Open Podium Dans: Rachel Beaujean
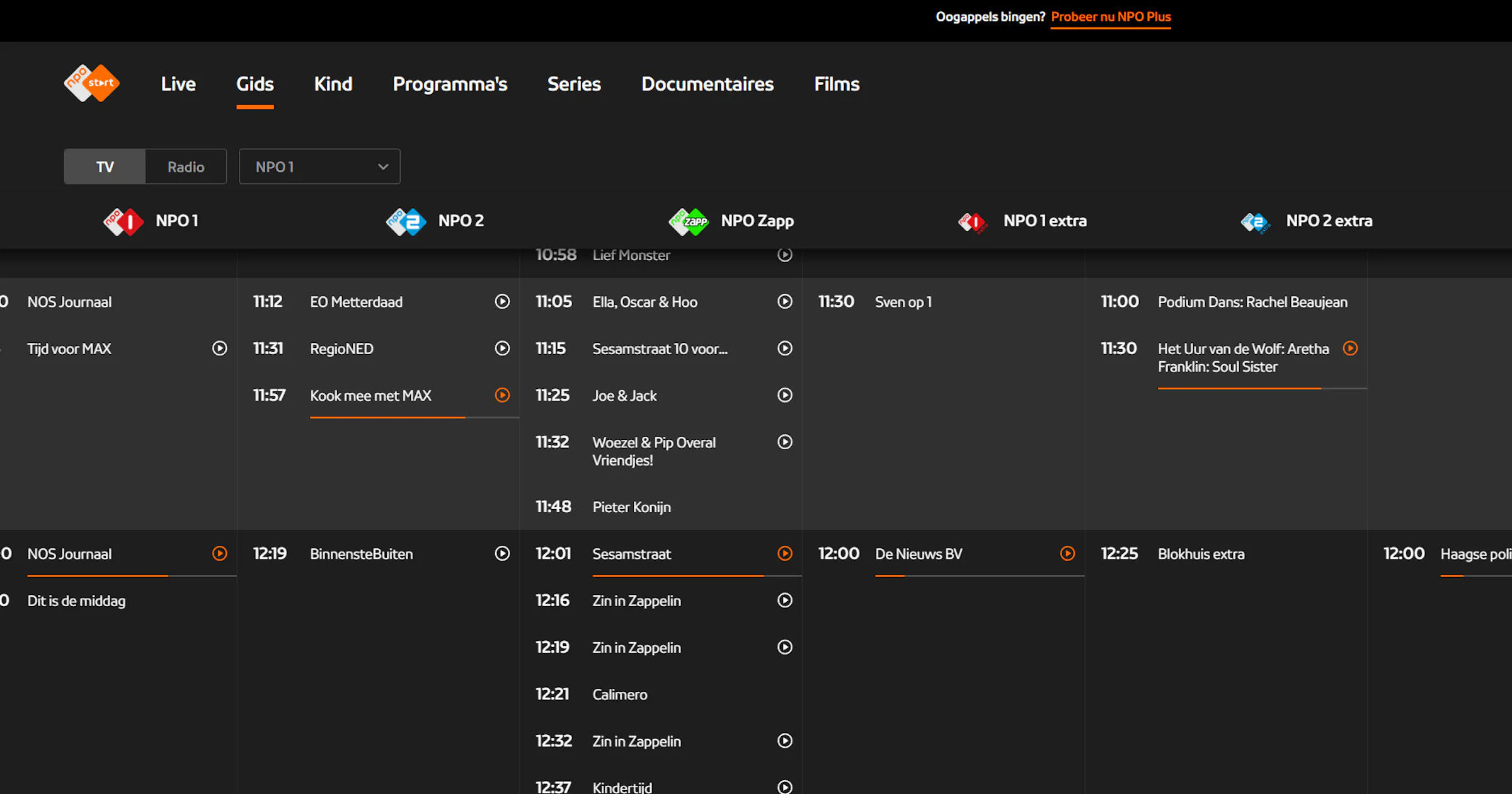 1252,302
